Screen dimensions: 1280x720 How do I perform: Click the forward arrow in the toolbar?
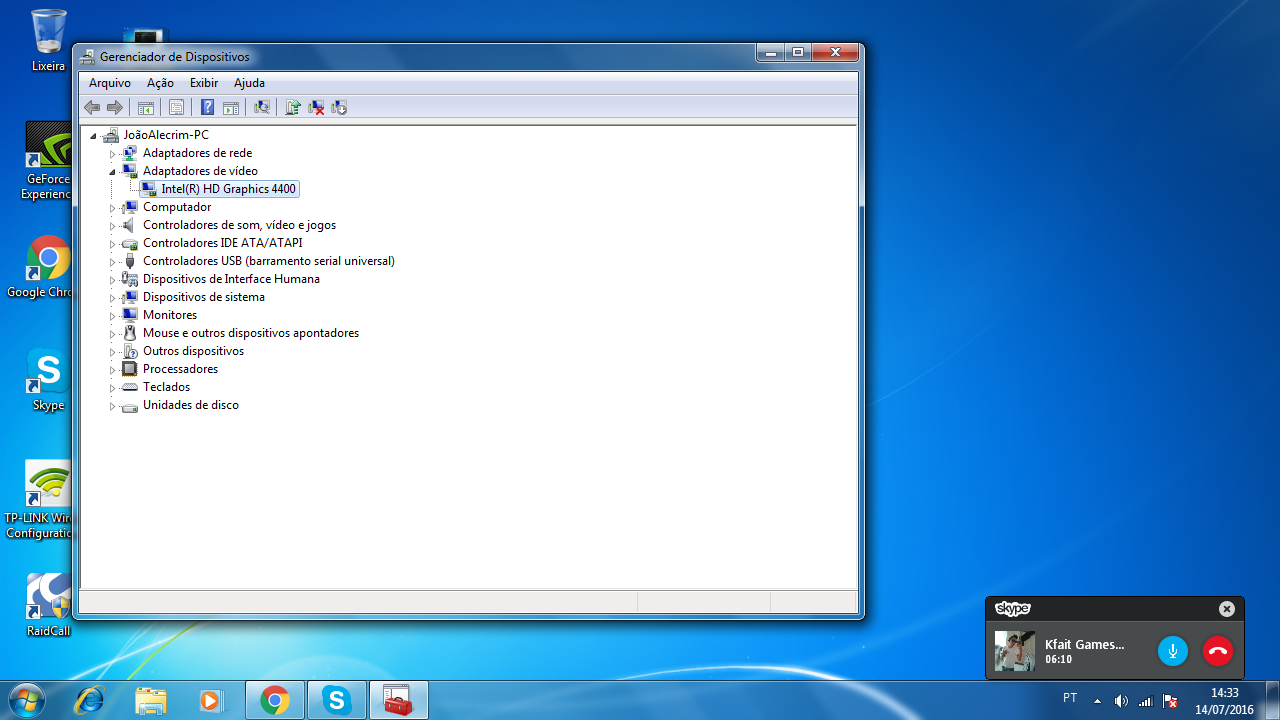tap(115, 107)
